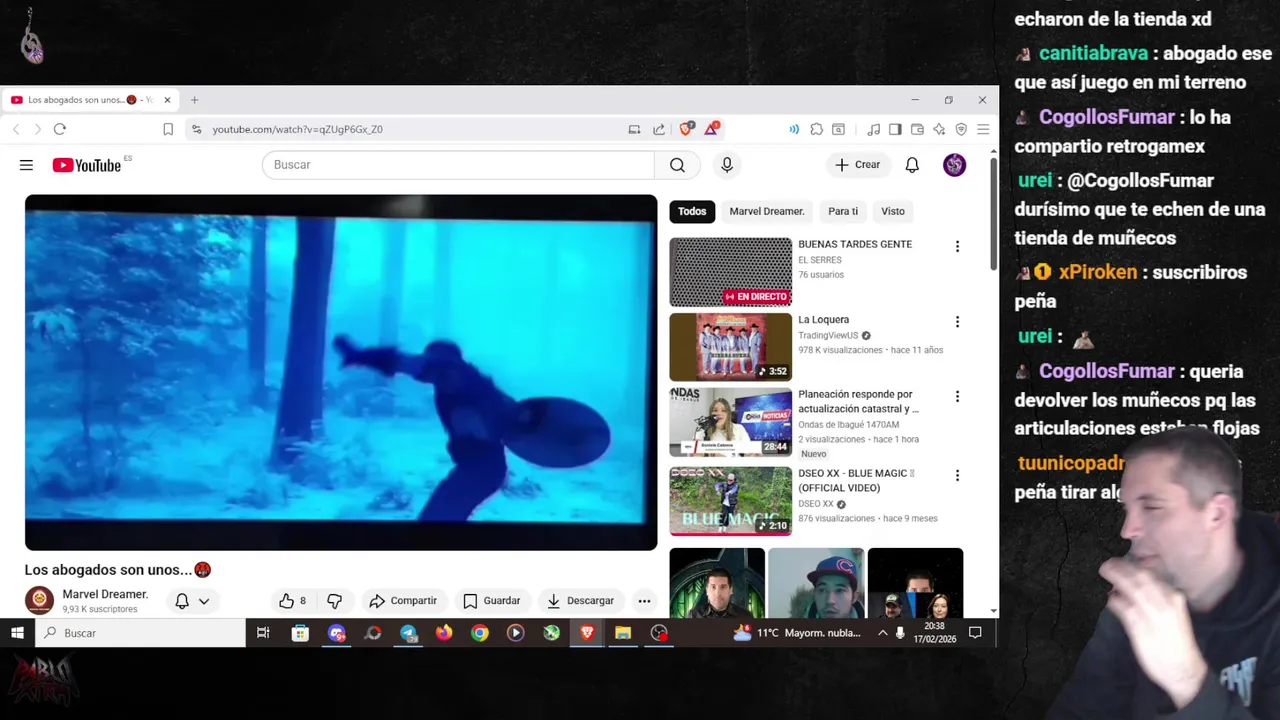Open the Windows notification center icon
Screen dimensions: 1280x720
pyautogui.click(x=975, y=633)
